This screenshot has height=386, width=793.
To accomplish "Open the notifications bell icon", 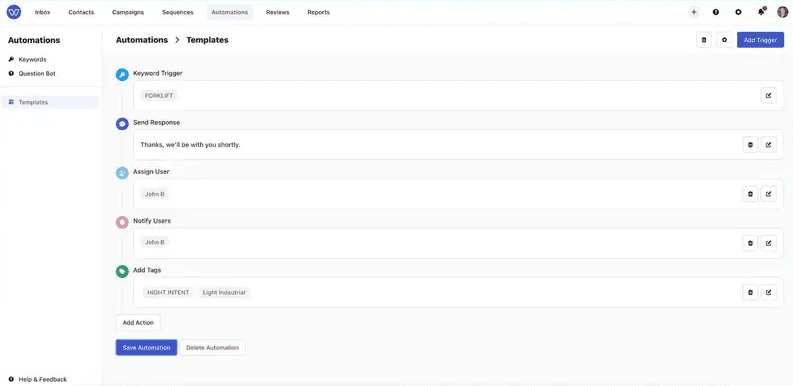I will (761, 12).
